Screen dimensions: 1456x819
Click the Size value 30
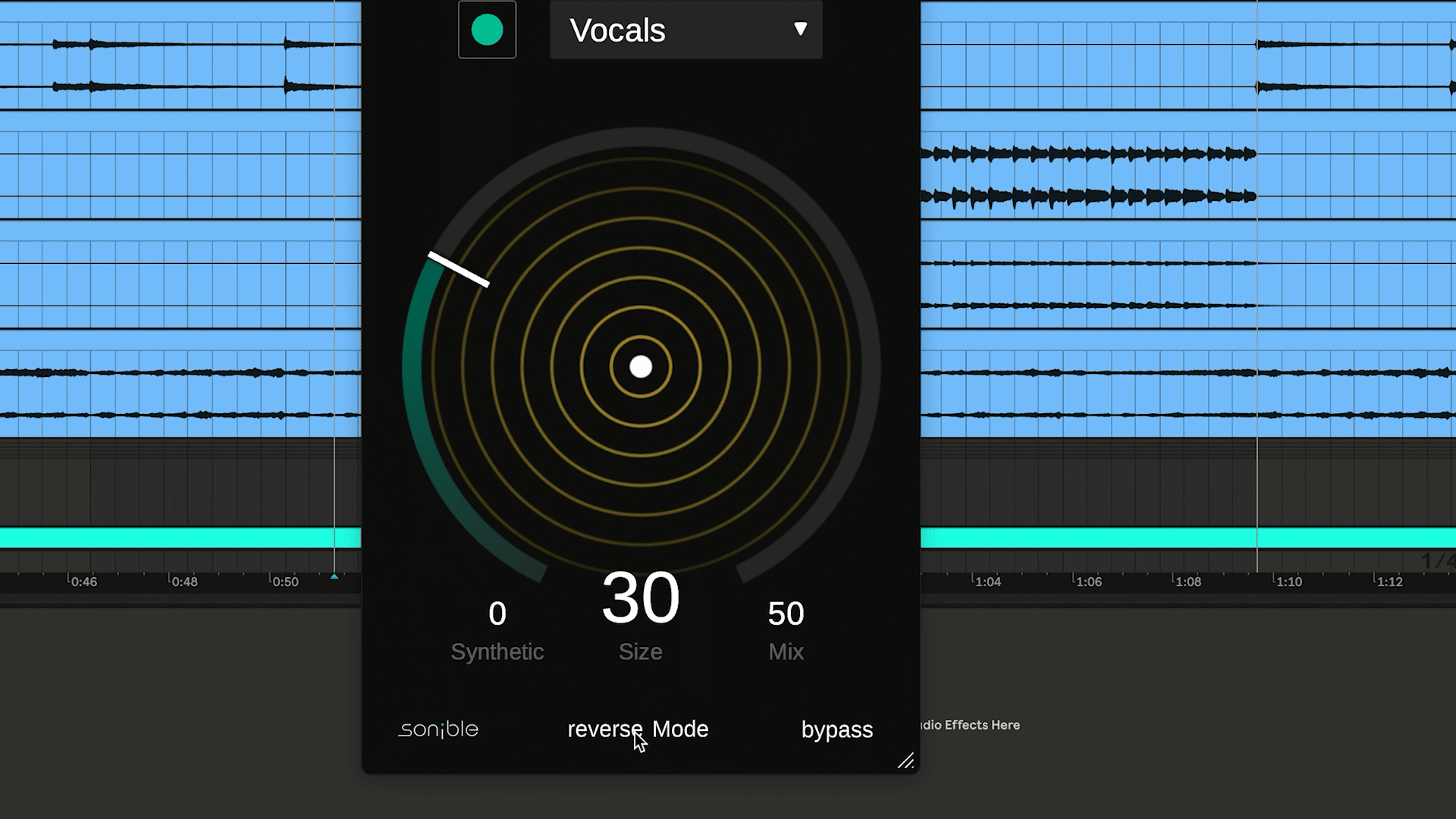pyautogui.click(x=641, y=598)
